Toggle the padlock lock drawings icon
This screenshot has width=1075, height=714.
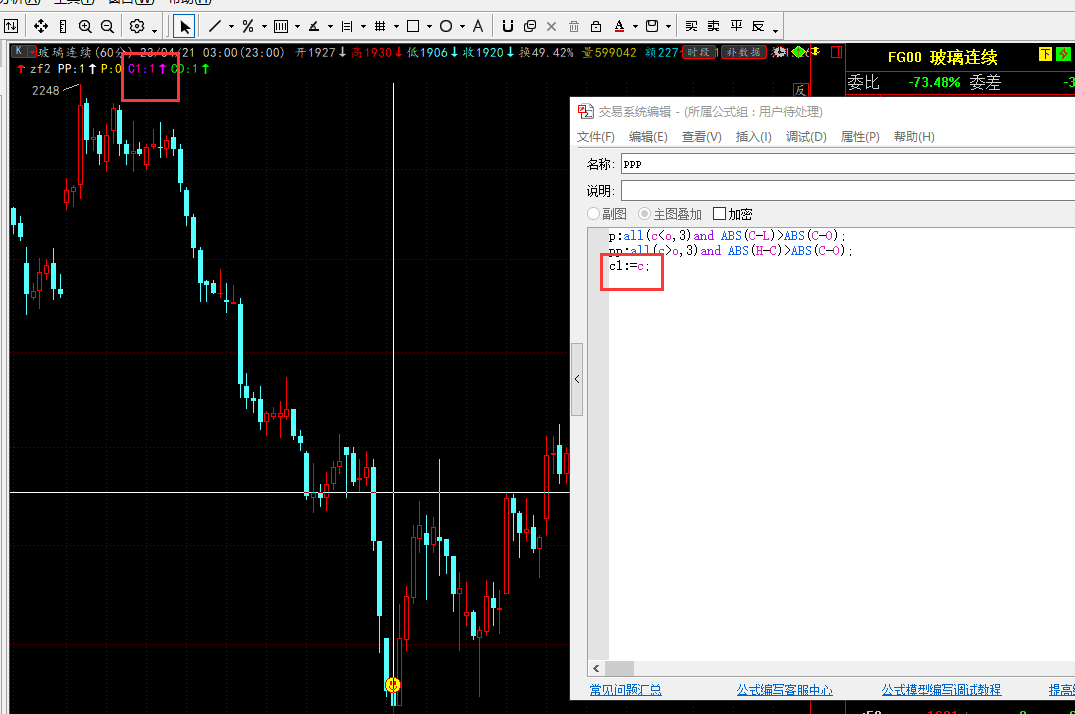point(596,26)
